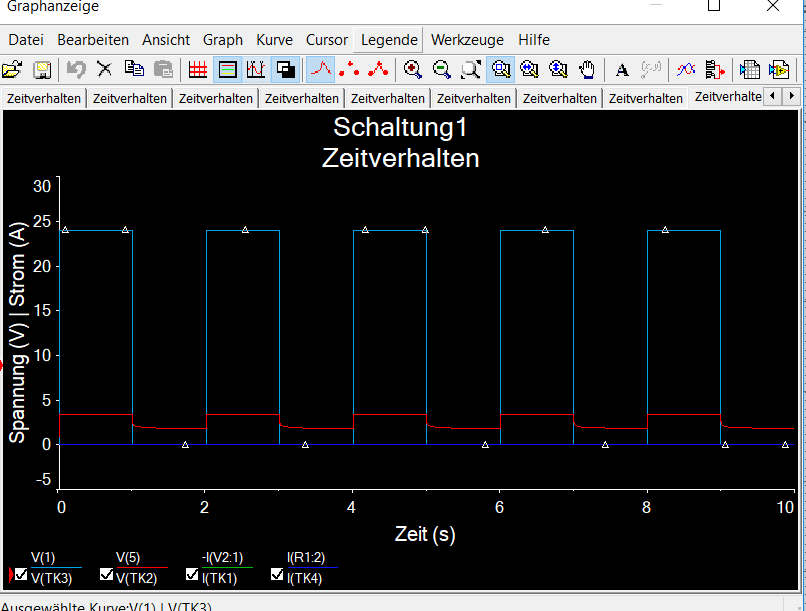Open the Kurve menu
The height and width of the screenshot is (611, 806).
(x=274, y=40)
